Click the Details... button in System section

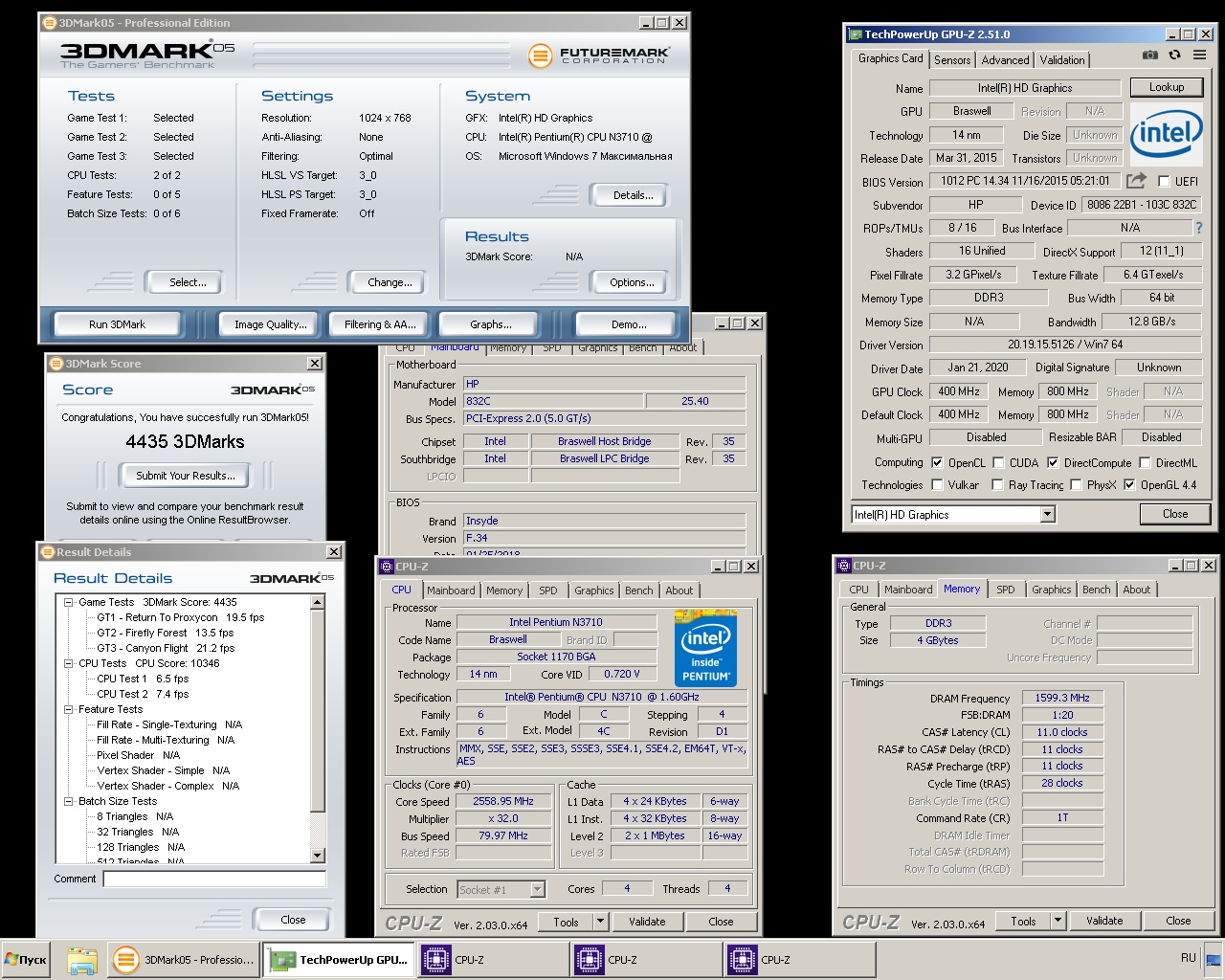coord(634,195)
